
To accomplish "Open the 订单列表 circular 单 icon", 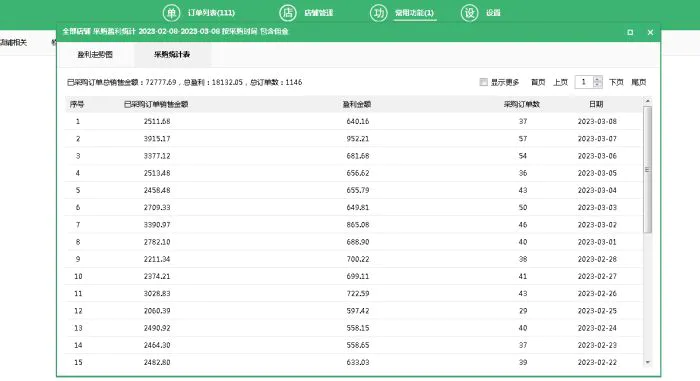I will (x=171, y=13).
